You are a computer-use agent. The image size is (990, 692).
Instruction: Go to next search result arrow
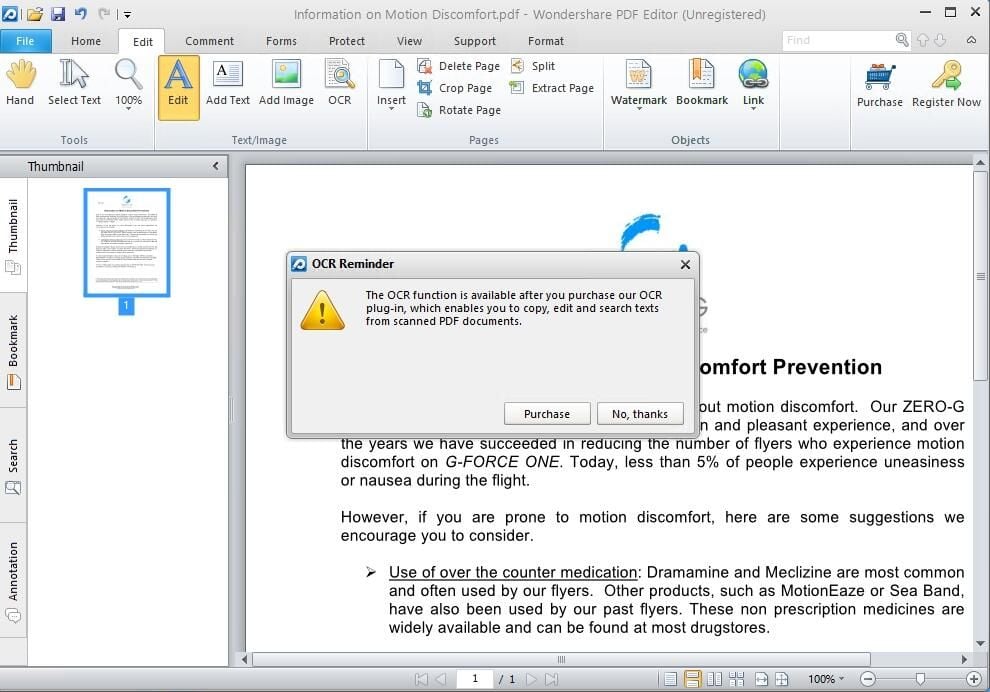(x=940, y=40)
